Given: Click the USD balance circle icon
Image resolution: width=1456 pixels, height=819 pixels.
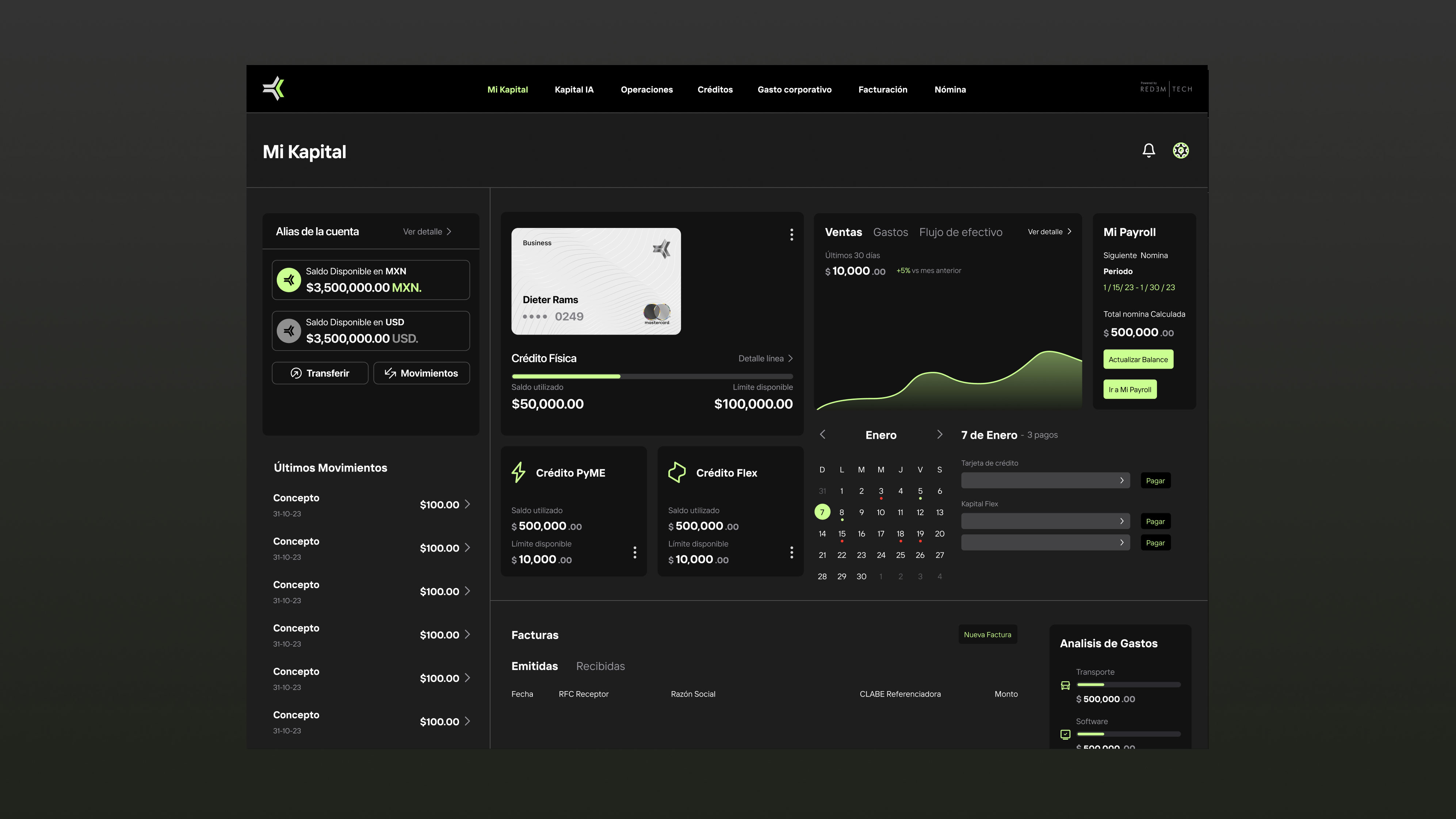Looking at the screenshot, I should pos(289,331).
